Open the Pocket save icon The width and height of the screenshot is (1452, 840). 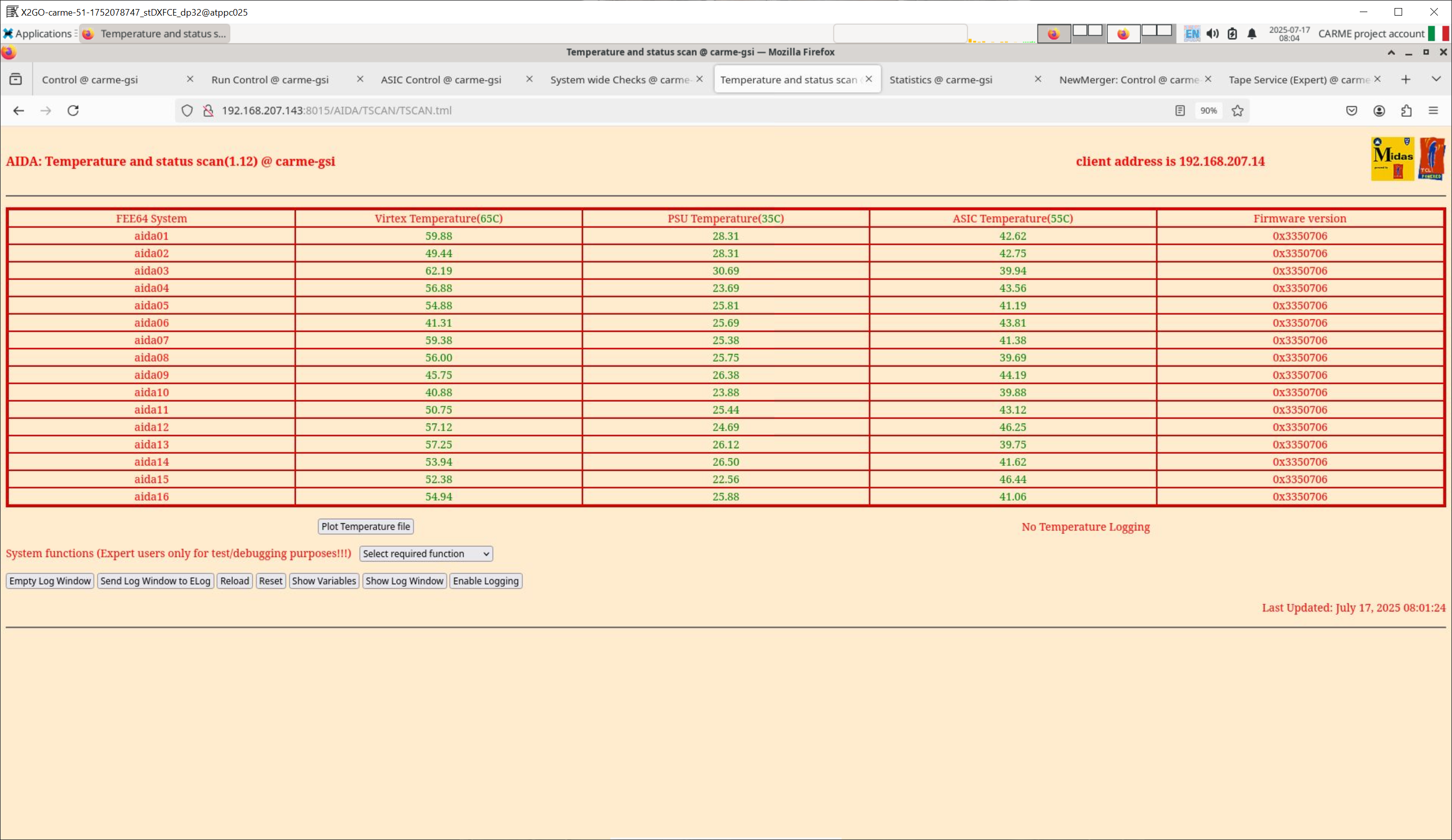coord(1351,111)
